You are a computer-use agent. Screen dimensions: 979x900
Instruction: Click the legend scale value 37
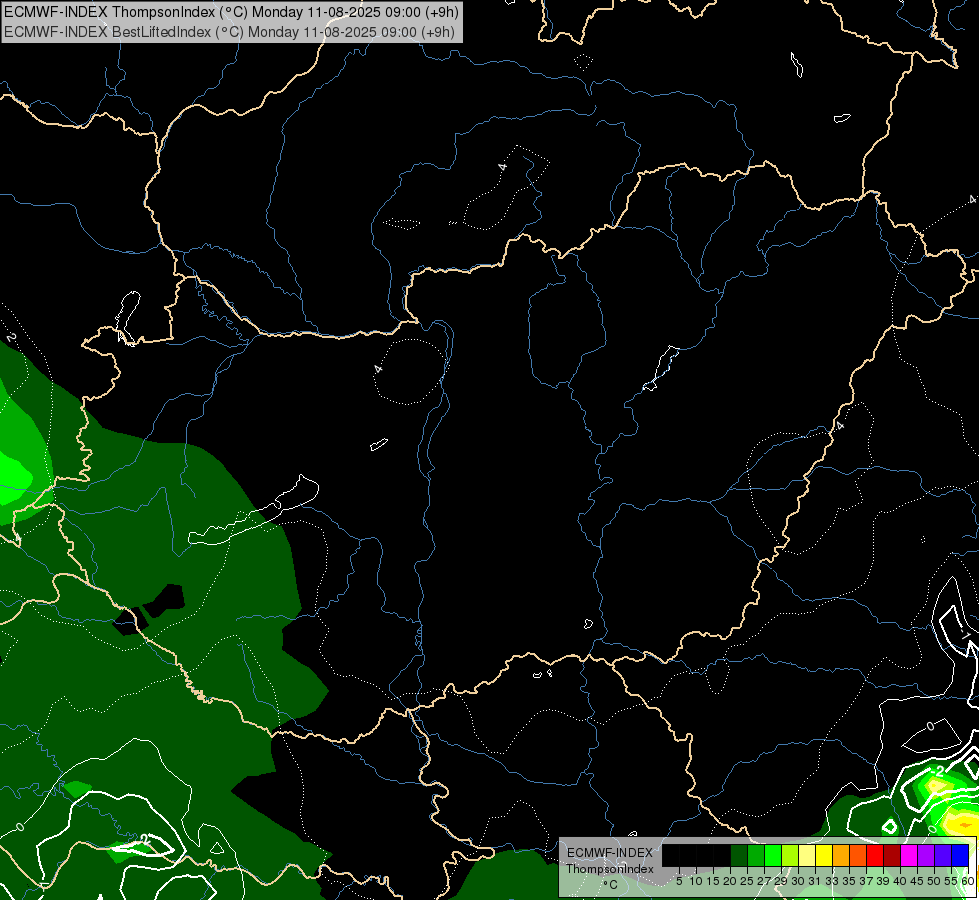click(x=867, y=881)
